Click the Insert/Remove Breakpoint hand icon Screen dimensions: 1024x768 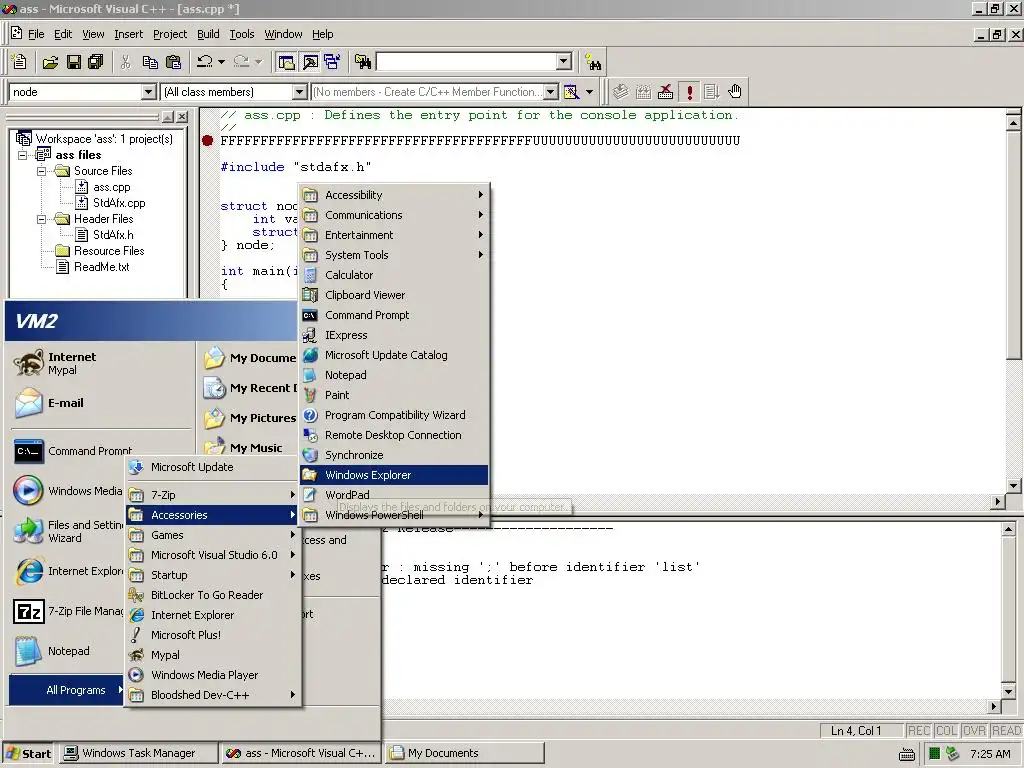735,92
